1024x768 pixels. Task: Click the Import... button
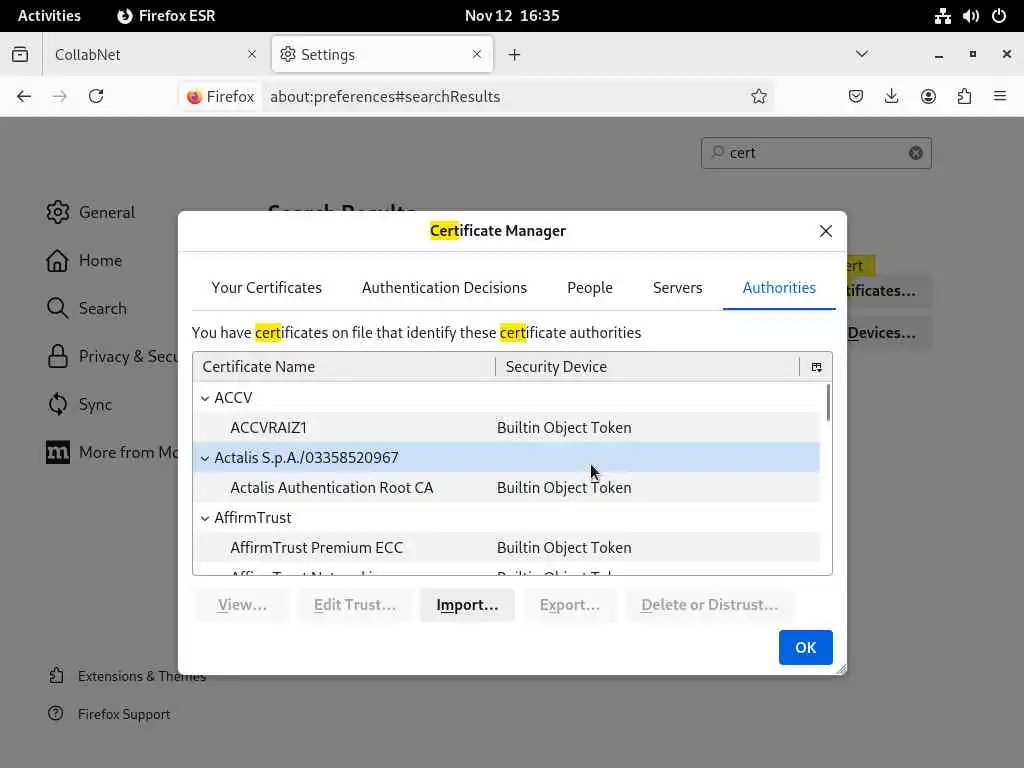pos(467,605)
